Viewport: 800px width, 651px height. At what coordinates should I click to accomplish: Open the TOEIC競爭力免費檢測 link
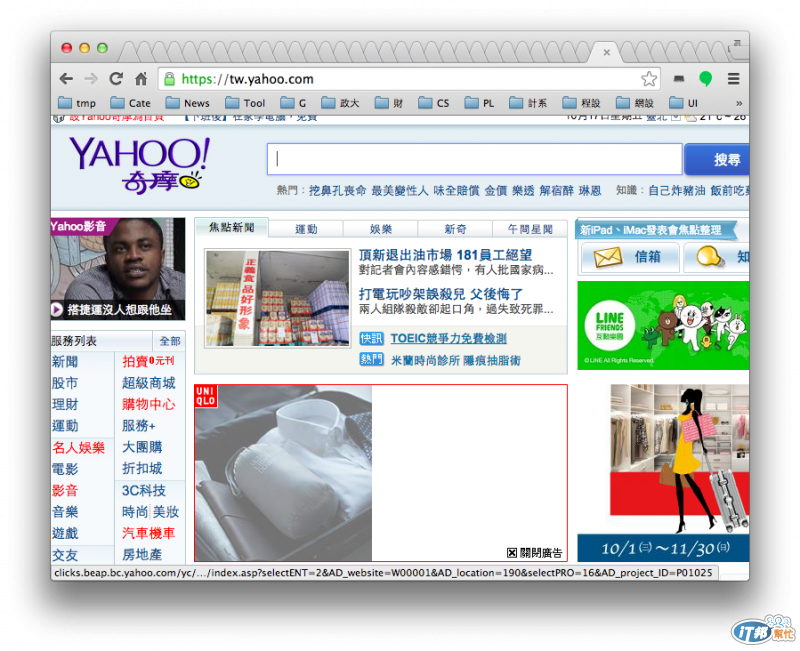(448, 338)
